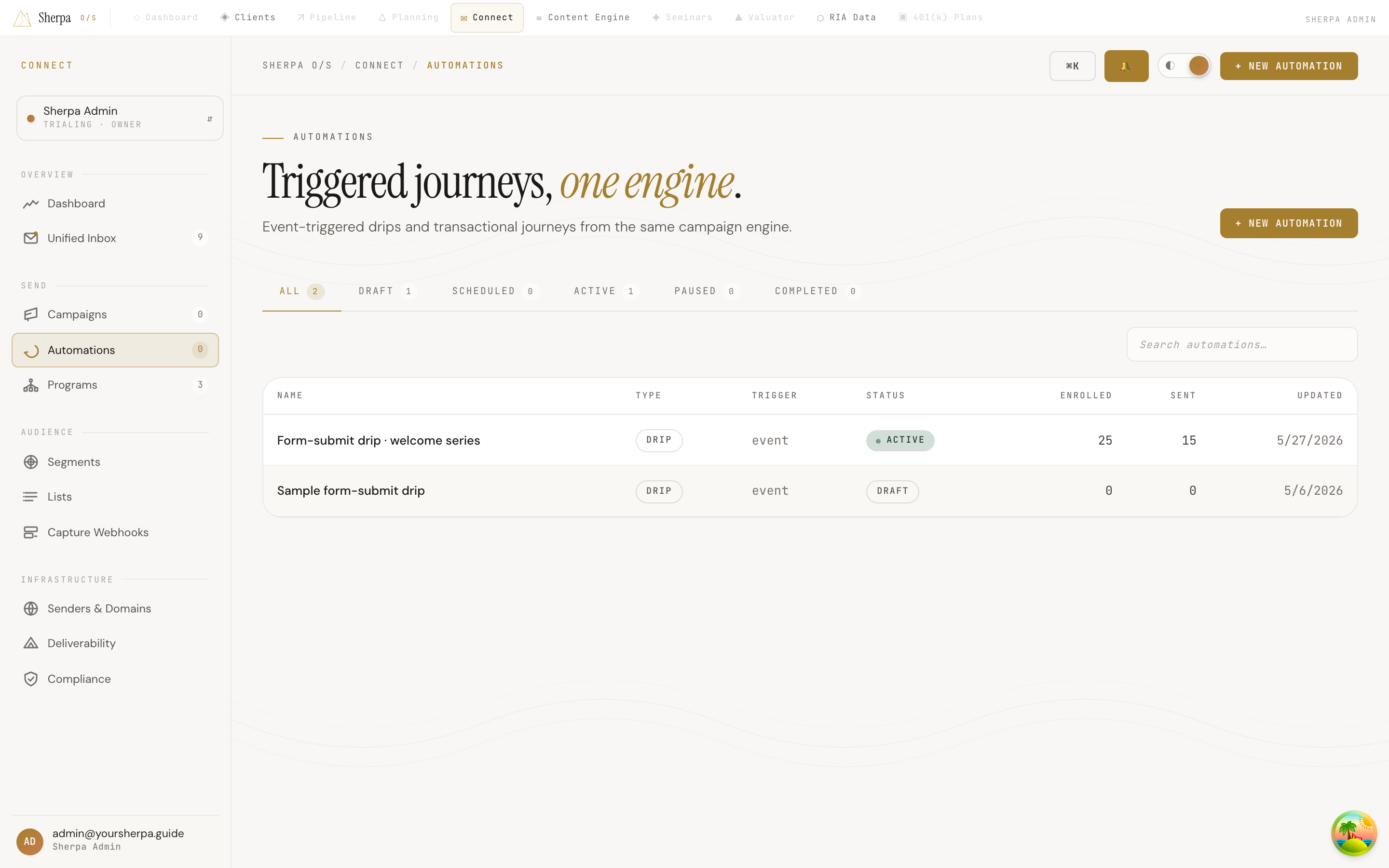Click the Sherpa Admin label at top right
The height and width of the screenshot is (868, 1389).
click(1340, 19)
